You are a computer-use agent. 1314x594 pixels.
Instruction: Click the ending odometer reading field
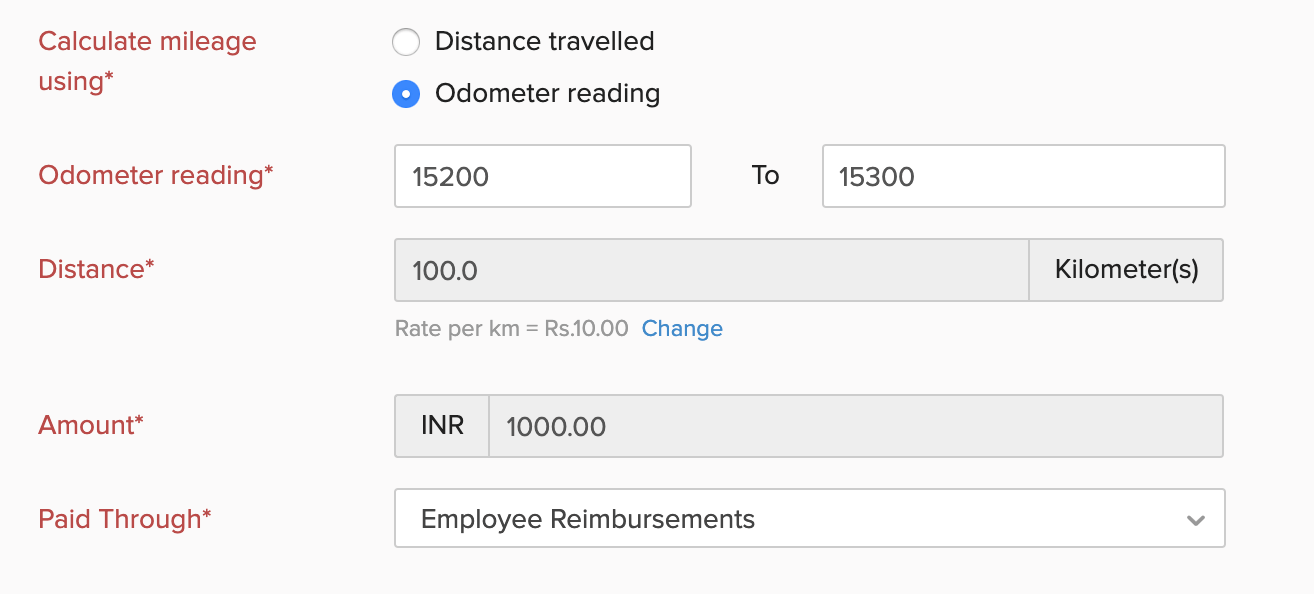pos(1022,176)
